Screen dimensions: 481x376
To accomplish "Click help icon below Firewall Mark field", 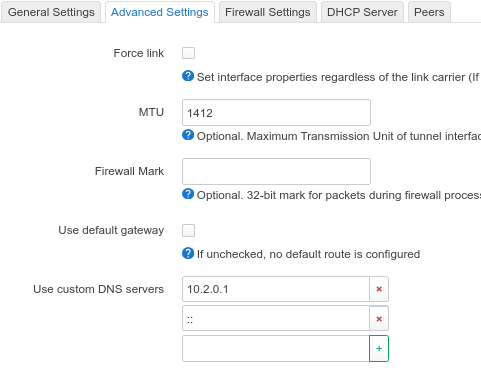I will pyautogui.click(x=188, y=194).
